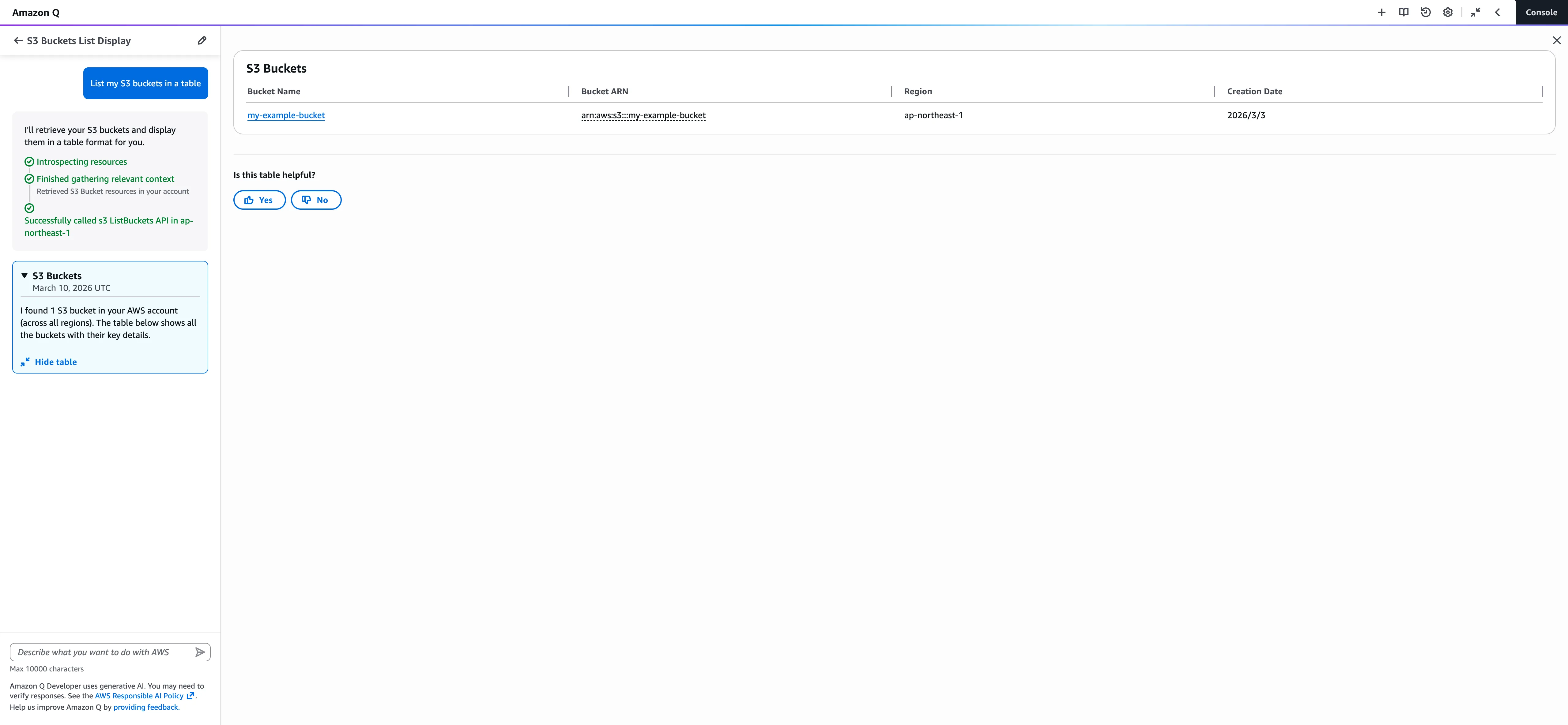The image size is (1568, 725).
Task: Edit the conversation title with pencil icon
Action: (202, 41)
